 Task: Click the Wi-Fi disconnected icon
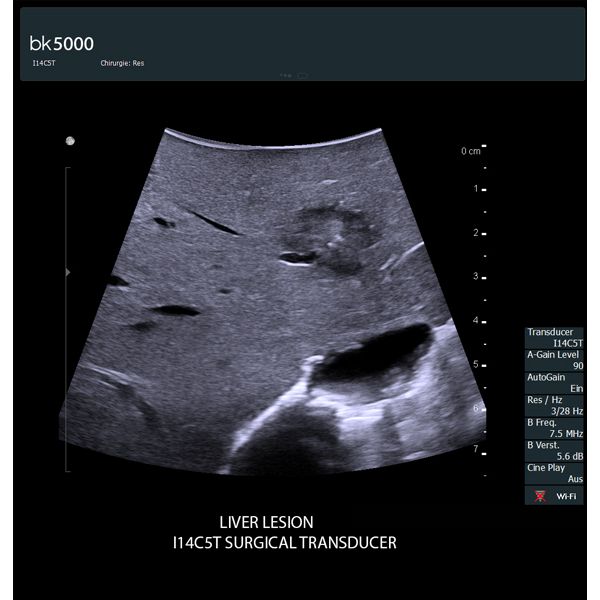[540, 496]
